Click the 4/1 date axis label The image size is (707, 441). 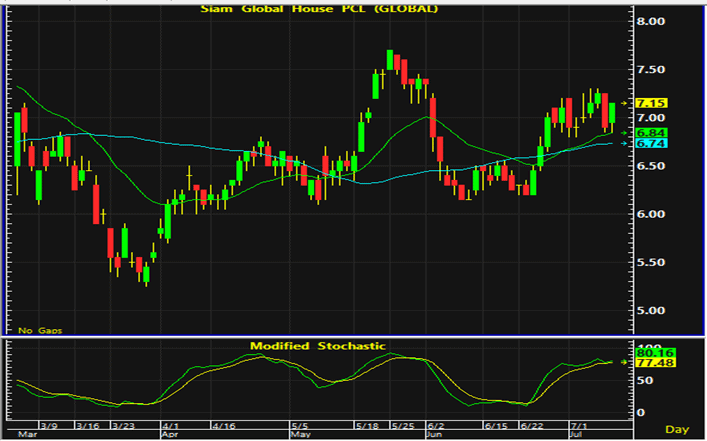pyautogui.click(x=171, y=426)
